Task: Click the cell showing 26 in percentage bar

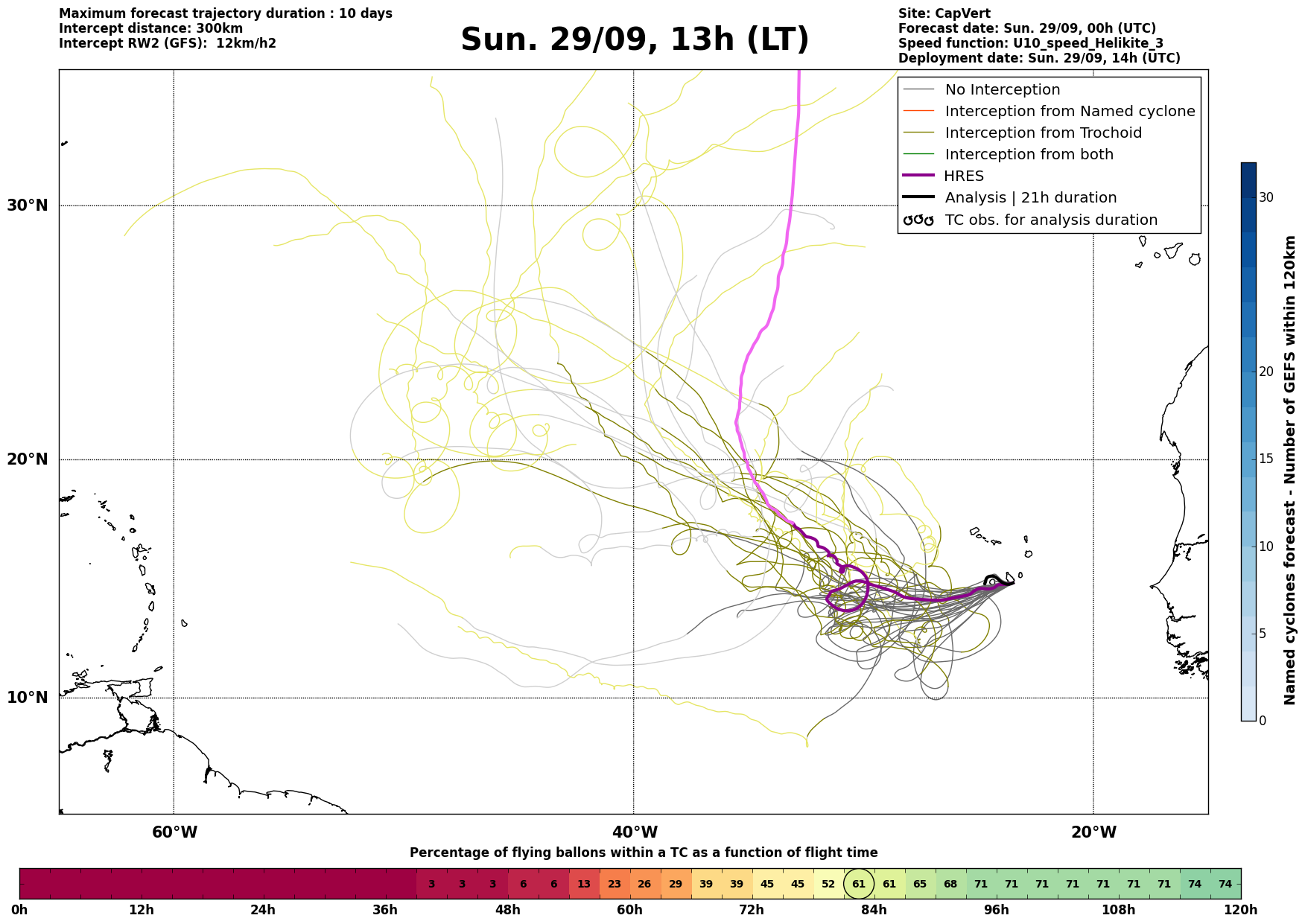Action: [645, 884]
